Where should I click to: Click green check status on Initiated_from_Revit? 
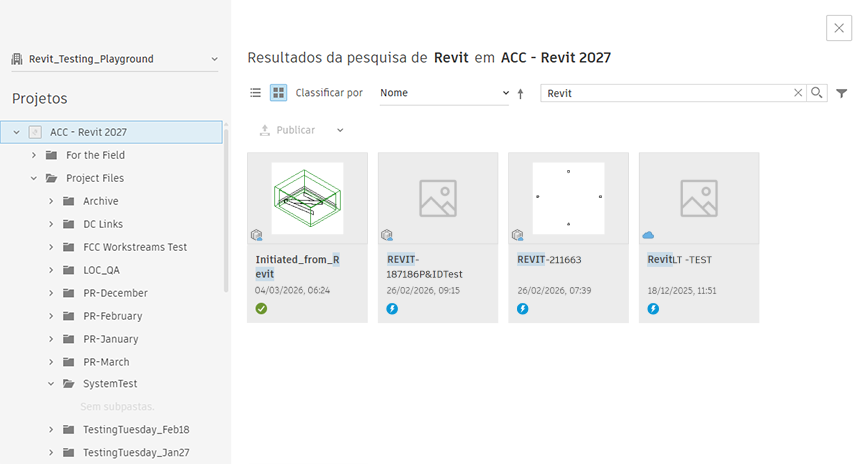coord(262,309)
